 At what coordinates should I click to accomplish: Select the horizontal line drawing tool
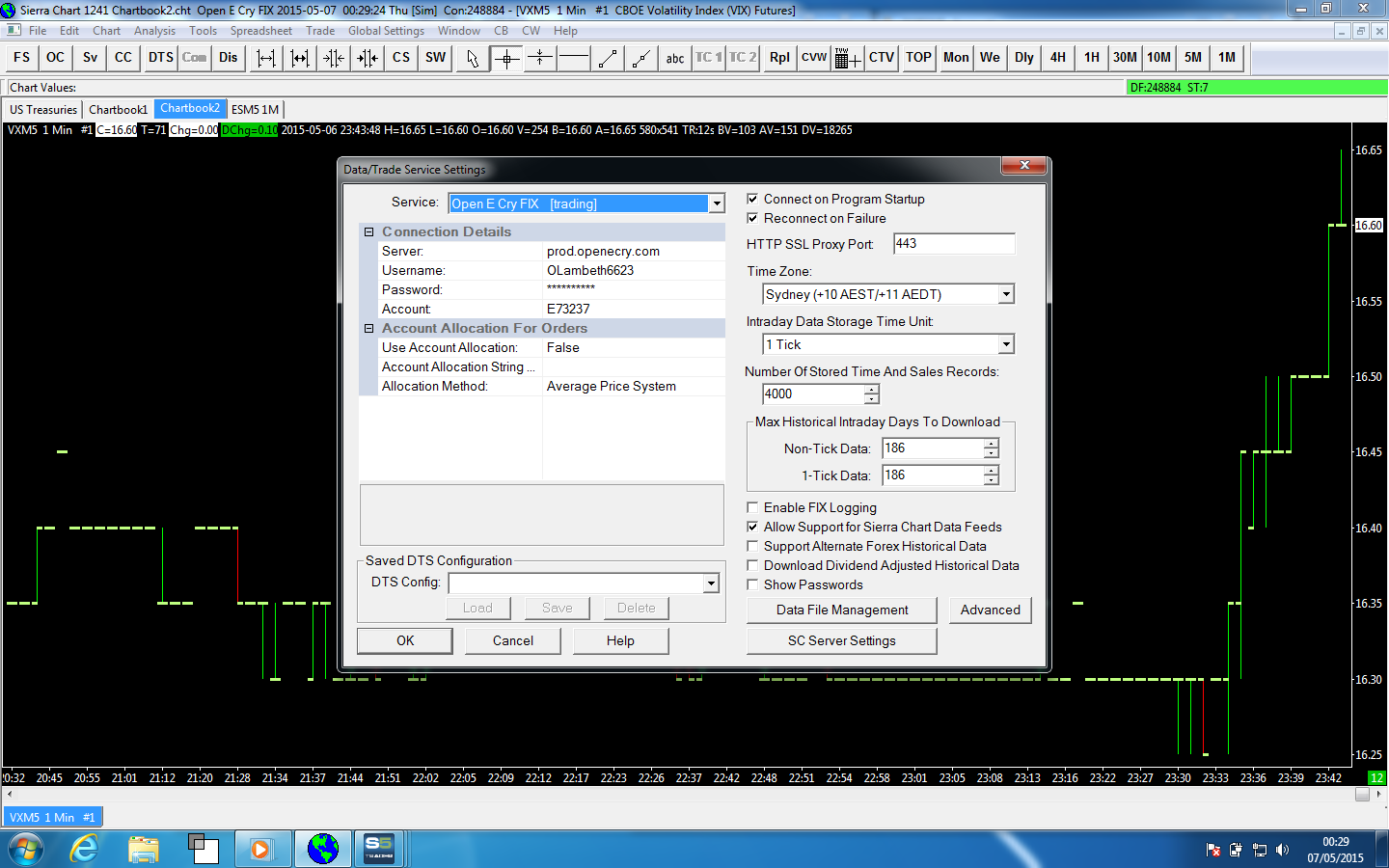[x=574, y=58]
